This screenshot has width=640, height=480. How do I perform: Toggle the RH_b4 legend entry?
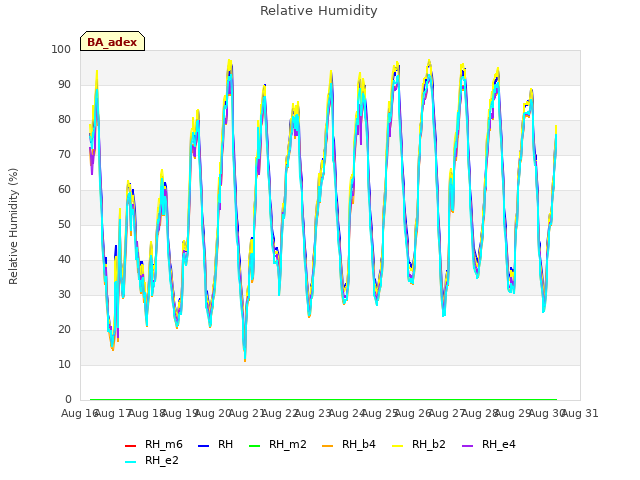click(x=349, y=444)
